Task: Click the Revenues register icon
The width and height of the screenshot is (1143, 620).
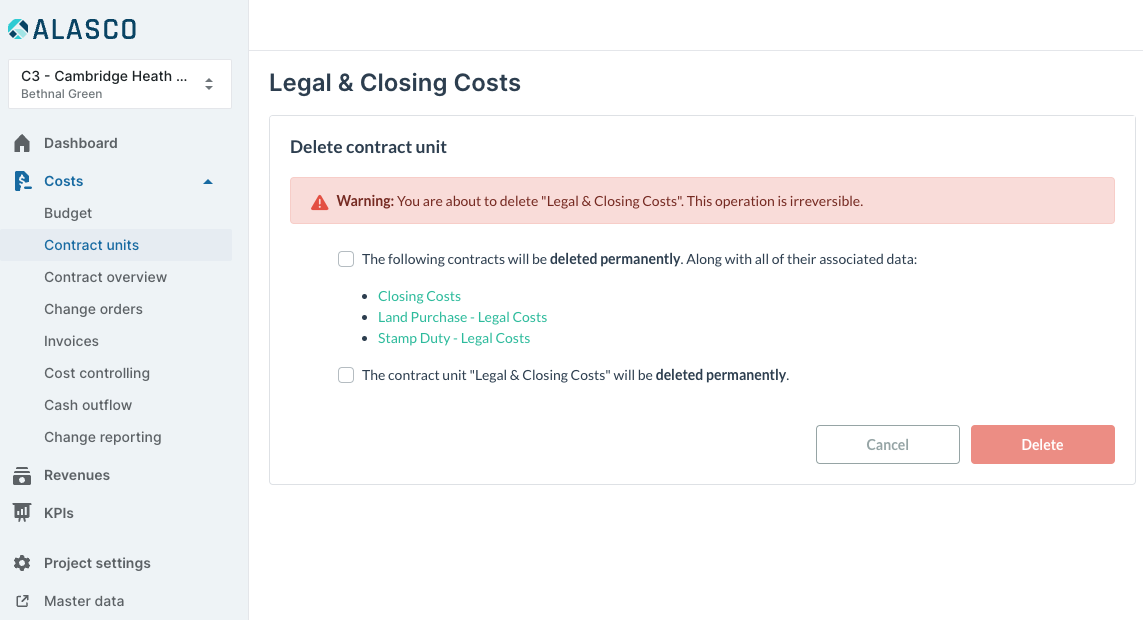Action: [x=22, y=476]
